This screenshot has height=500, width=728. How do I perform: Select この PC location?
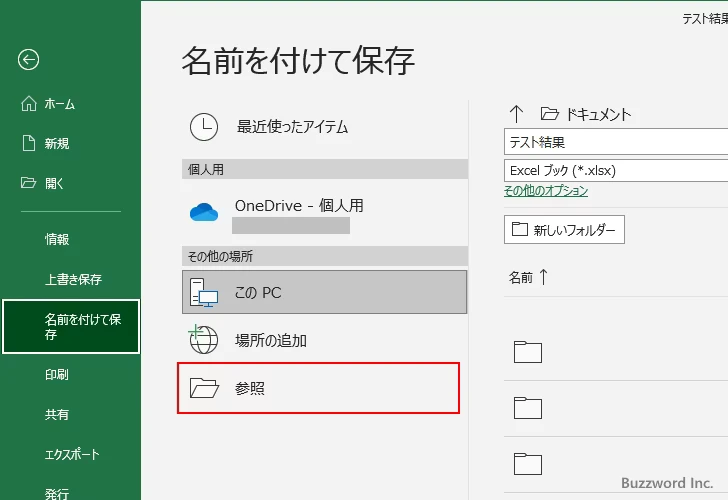click(325, 292)
